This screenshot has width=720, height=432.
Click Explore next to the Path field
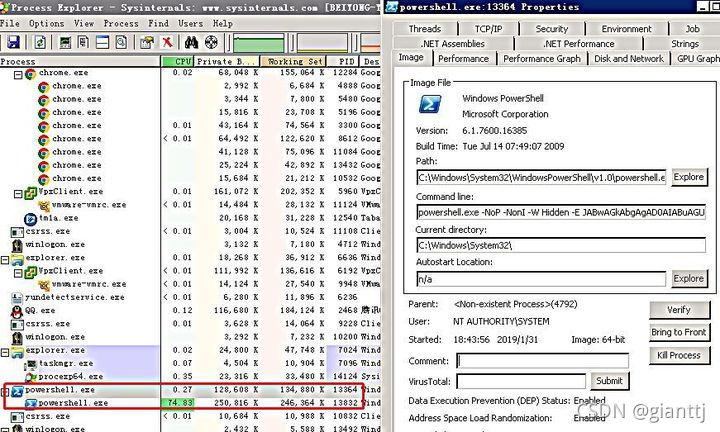(x=688, y=177)
